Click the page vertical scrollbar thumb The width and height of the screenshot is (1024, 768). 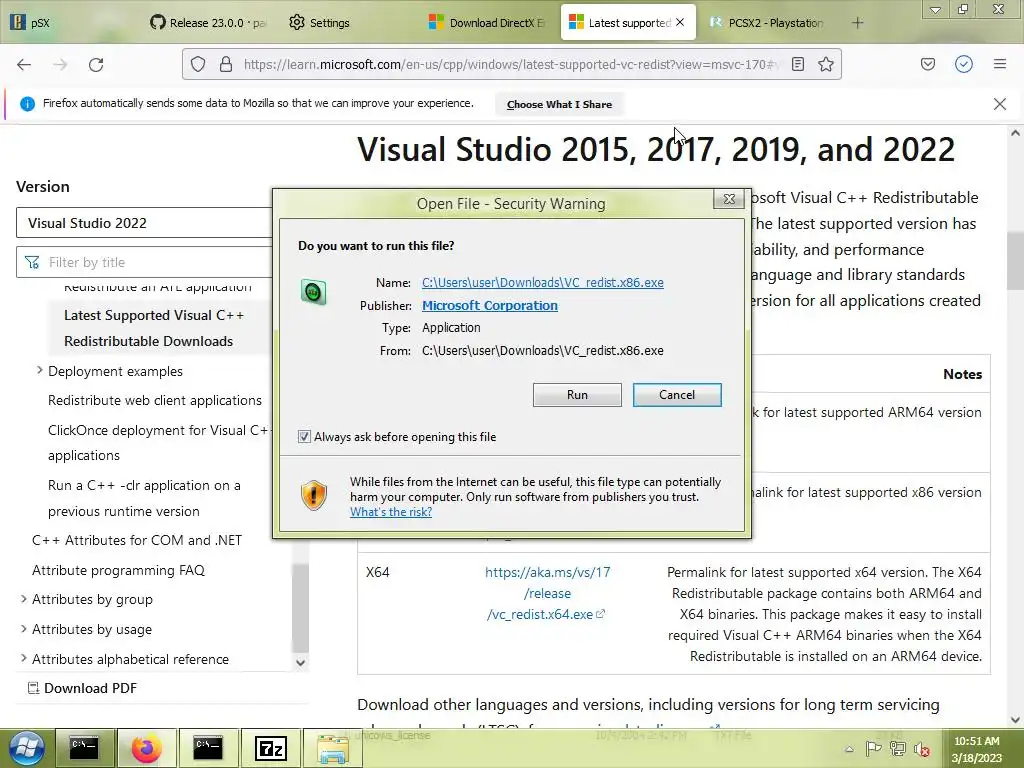point(1015,260)
